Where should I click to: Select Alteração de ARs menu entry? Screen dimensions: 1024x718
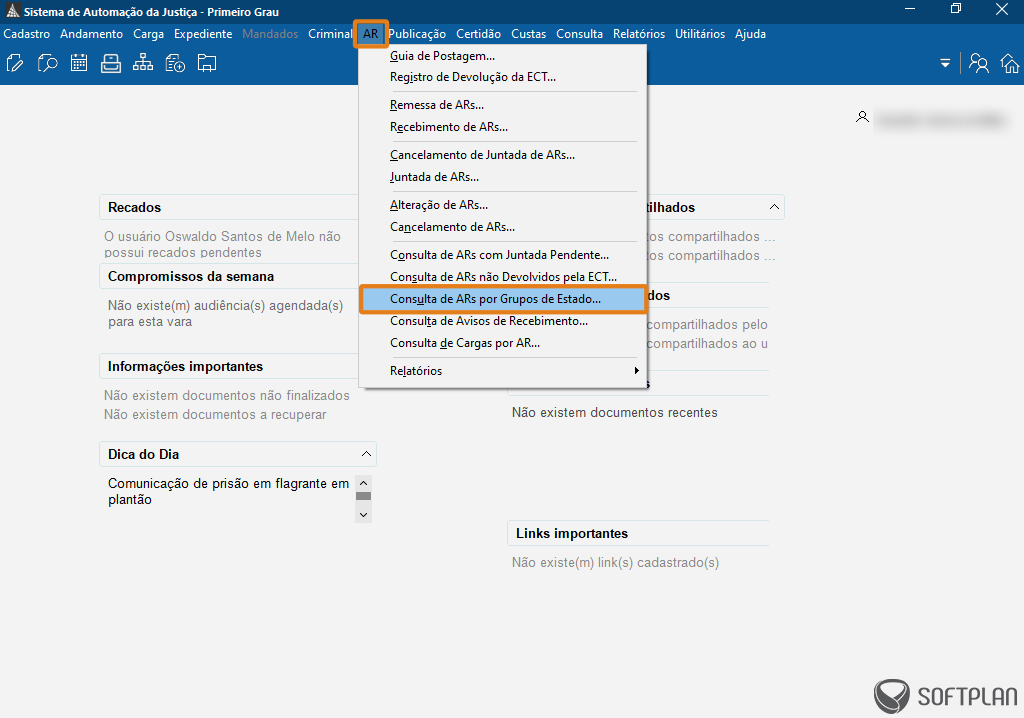coord(502,205)
